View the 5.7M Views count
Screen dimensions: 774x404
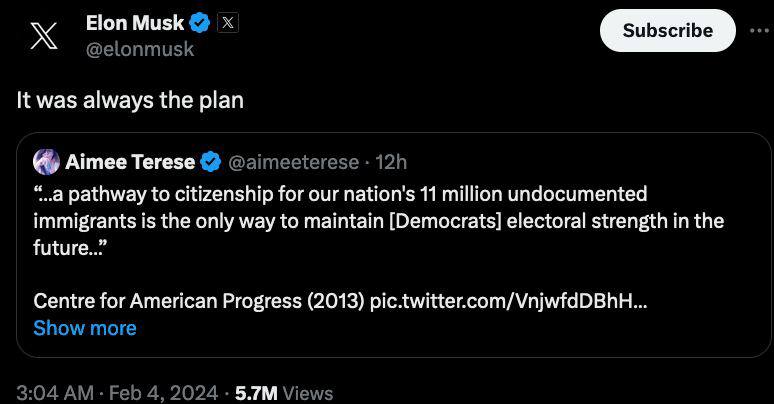pos(283,393)
